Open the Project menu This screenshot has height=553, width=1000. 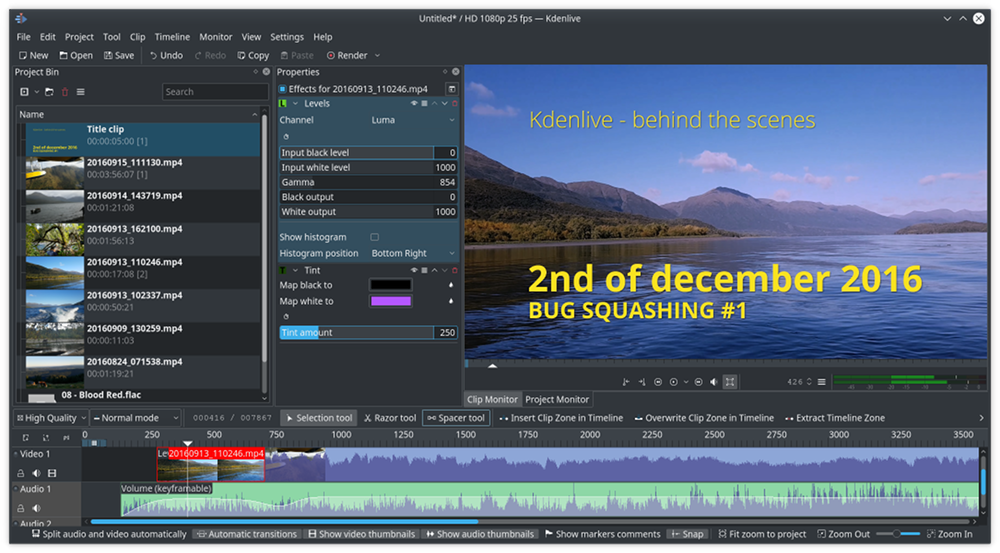(79, 37)
